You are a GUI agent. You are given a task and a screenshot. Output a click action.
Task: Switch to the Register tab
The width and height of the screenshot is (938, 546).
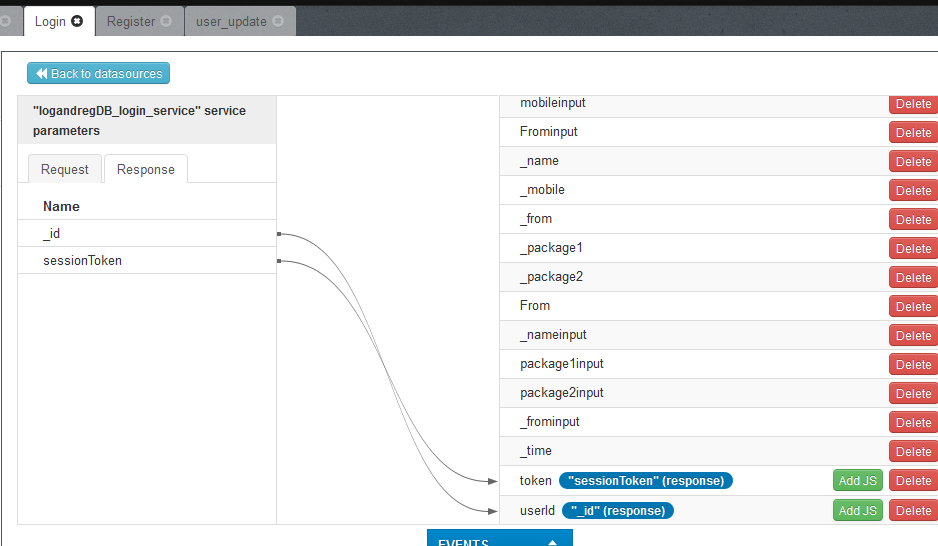[x=131, y=21]
